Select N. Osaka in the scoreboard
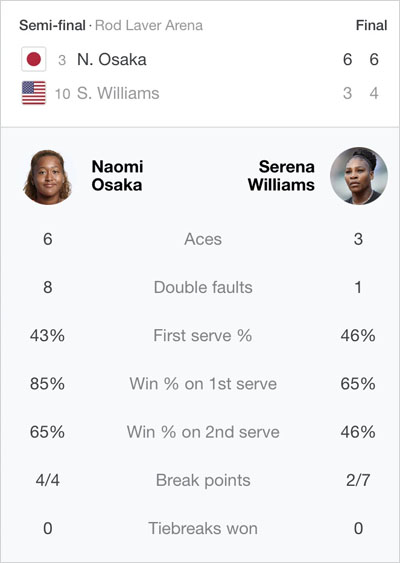The width and height of the screenshot is (400, 563). (x=112, y=60)
